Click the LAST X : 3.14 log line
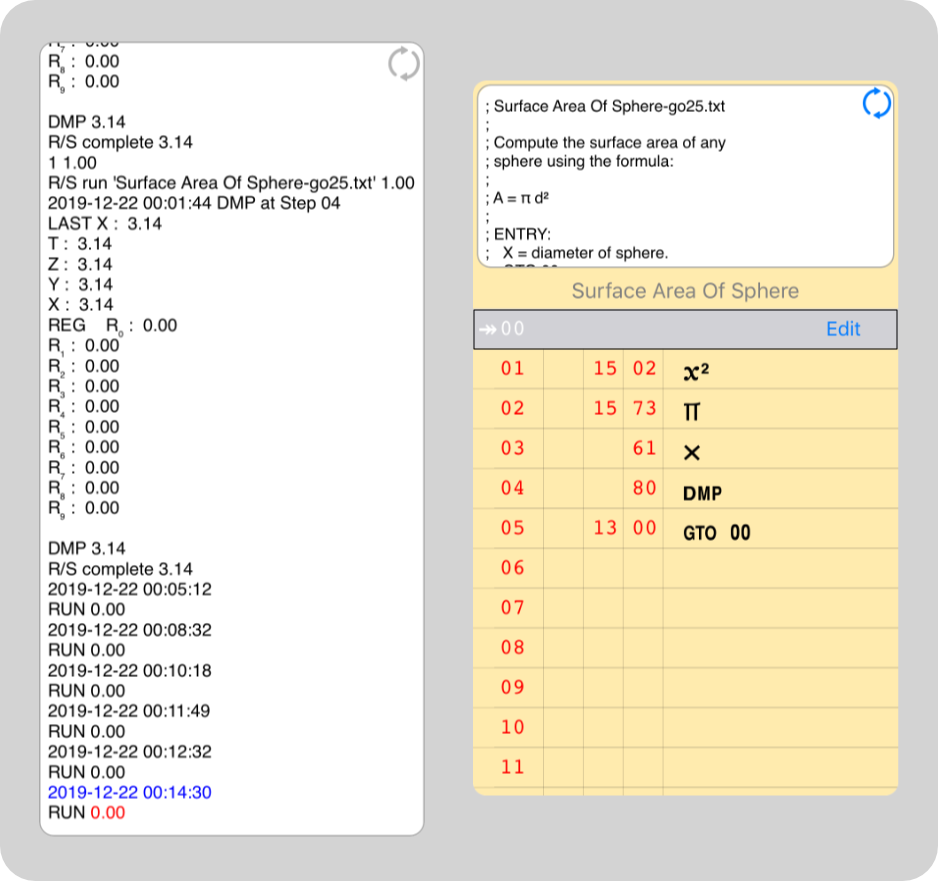 (x=105, y=223)
